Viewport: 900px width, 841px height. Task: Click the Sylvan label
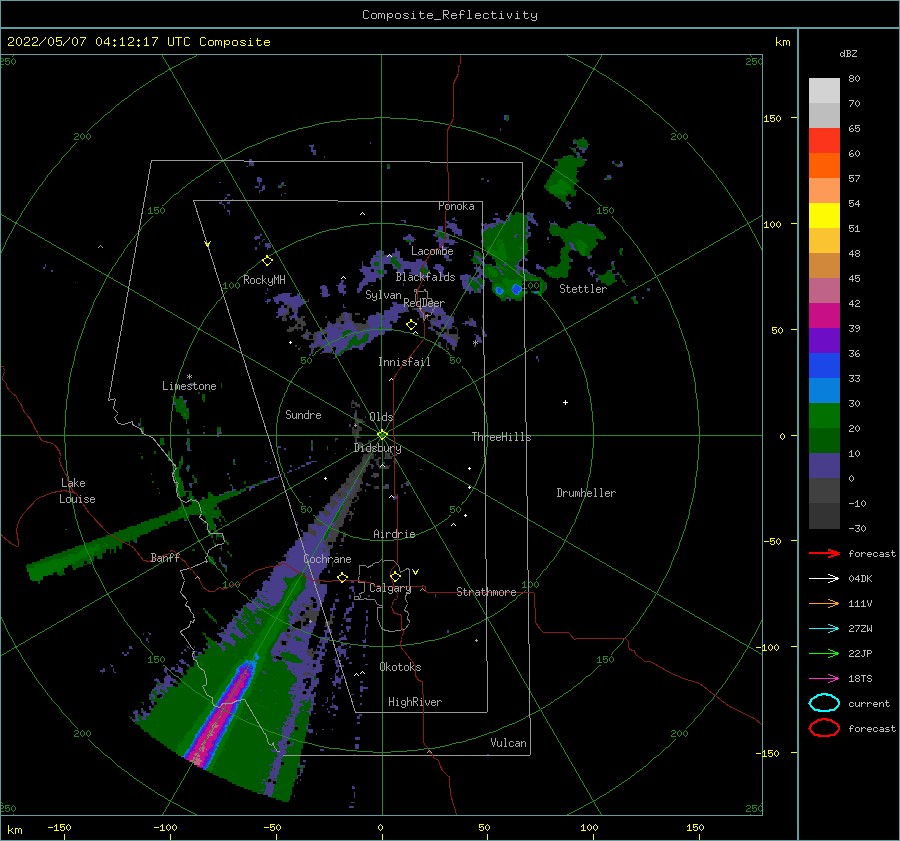point(383,295)
